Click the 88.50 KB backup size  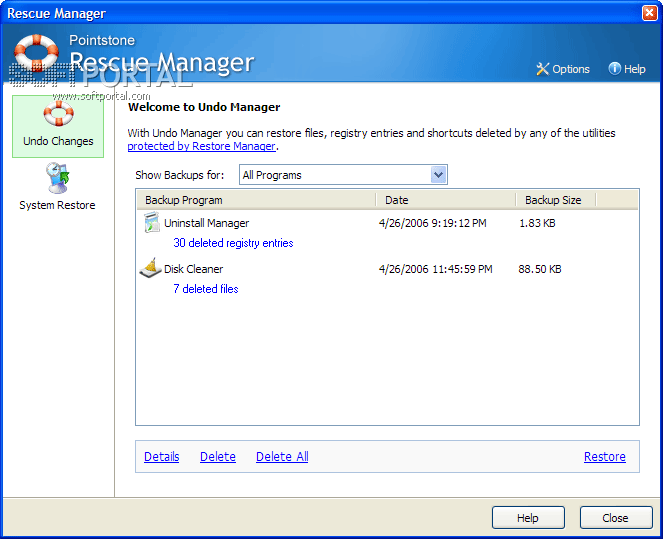pyautogui.click(x=540, y=269)
